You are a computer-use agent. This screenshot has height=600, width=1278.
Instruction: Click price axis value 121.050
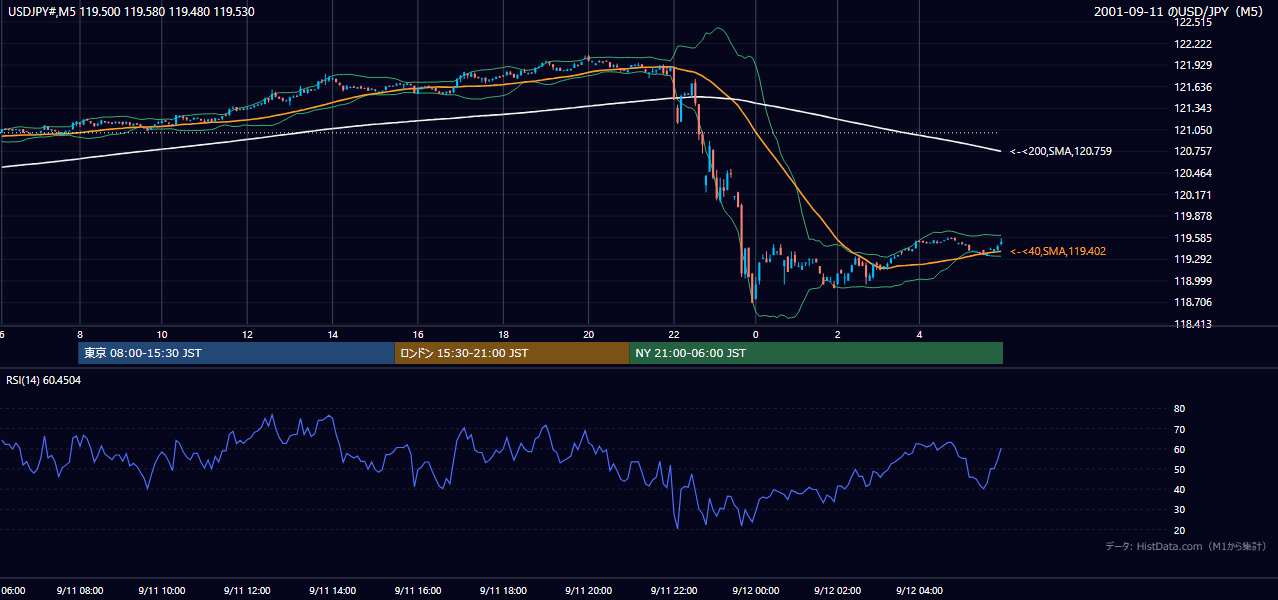pyautogui.click(x=1194, y=130)
